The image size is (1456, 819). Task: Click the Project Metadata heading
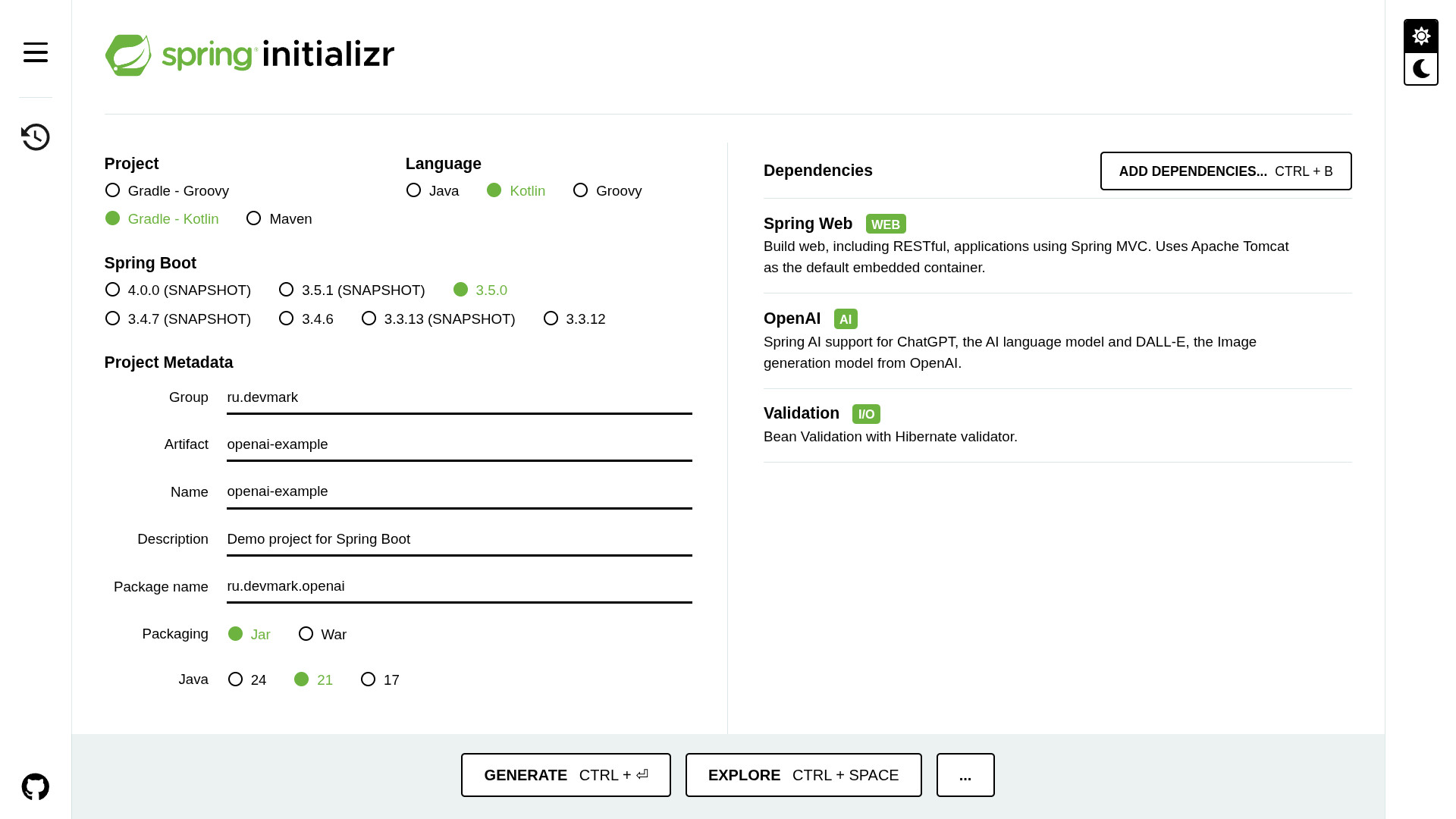(x=168, y=362)
